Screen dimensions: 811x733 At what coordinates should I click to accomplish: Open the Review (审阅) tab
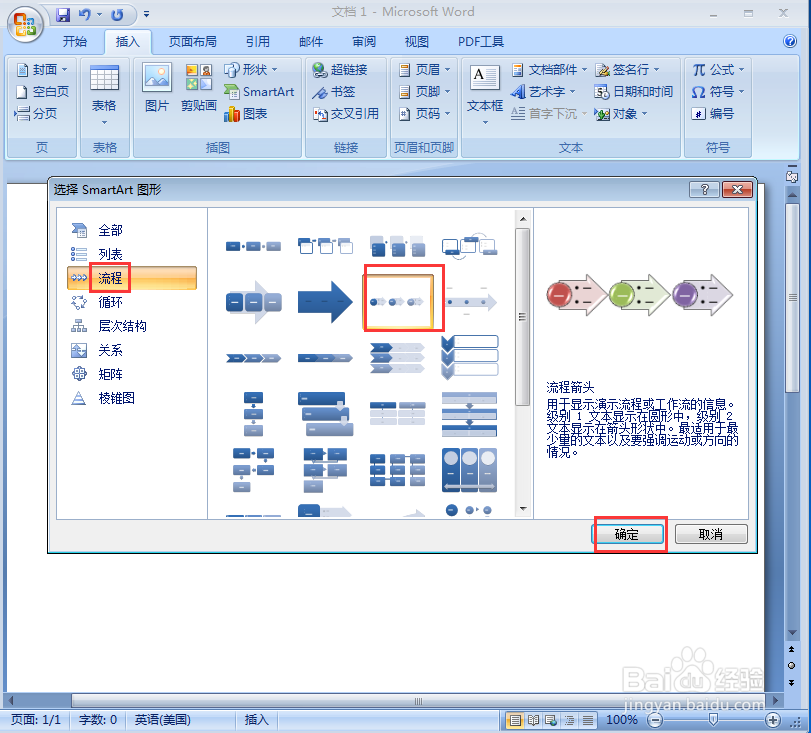[364, 41]
